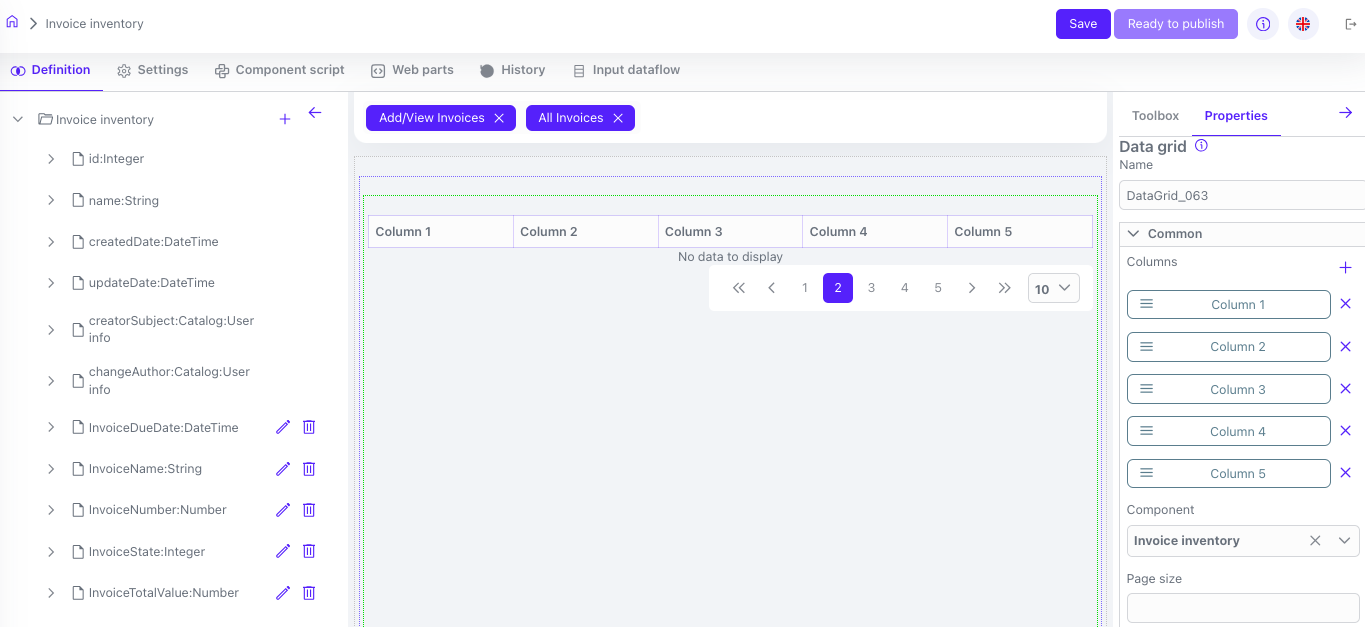Remove Column 3 from the columns list
Screen dimensions: 1365x627
pos(1345,389)
